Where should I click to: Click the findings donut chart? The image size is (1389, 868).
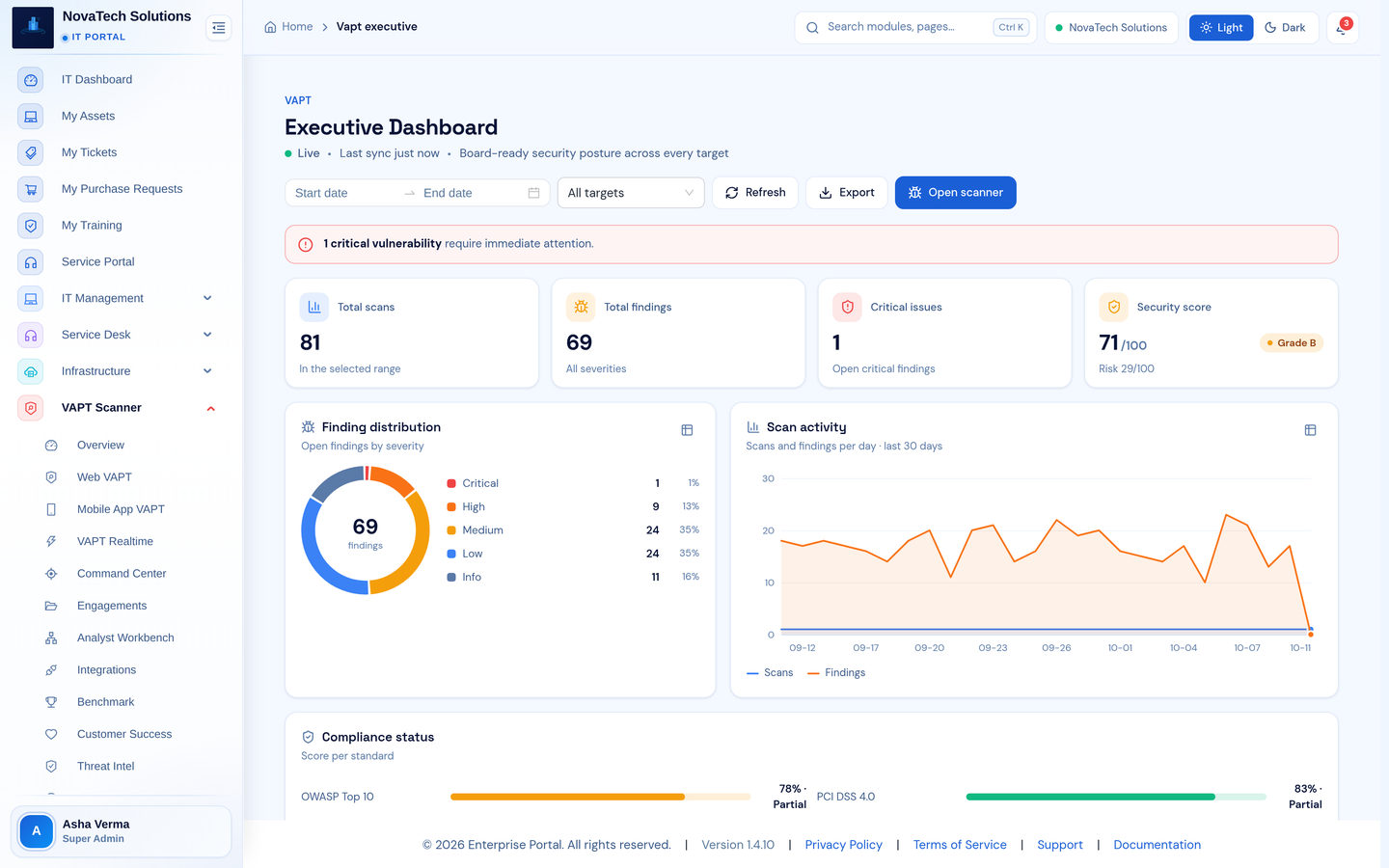(366, 530)
